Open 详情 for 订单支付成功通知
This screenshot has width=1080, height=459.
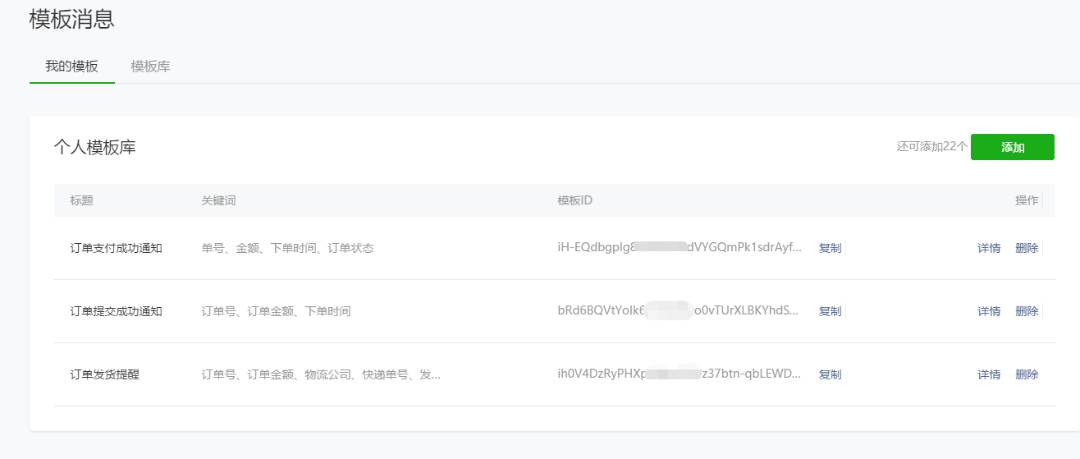[988, 248]
